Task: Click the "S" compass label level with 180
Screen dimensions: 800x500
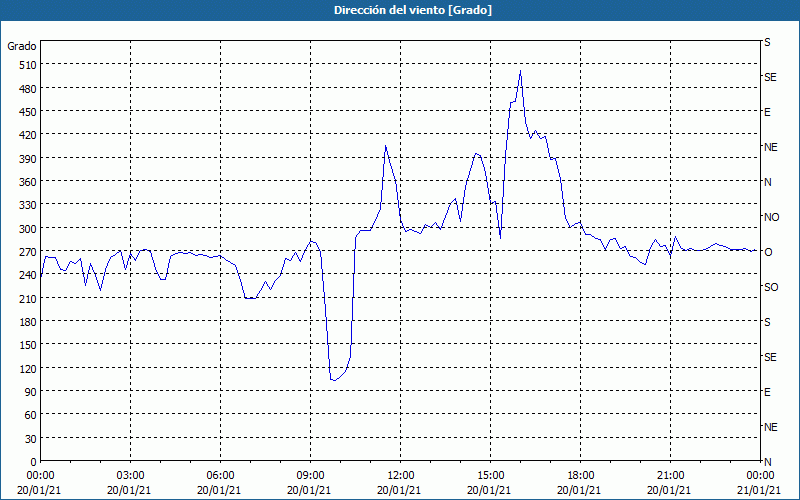Action: (x=767, y=322)
